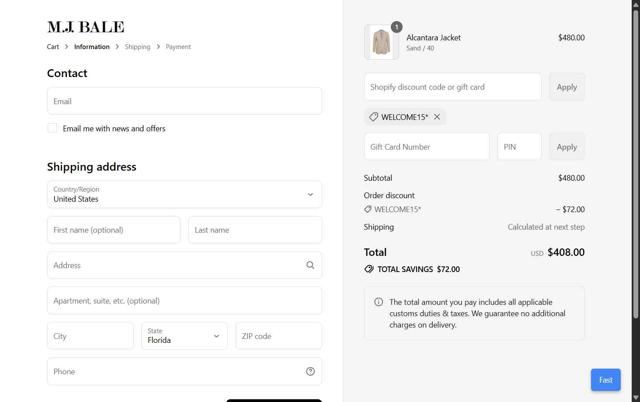Tick Email me with news and offers checkbox

click(52, 128)
